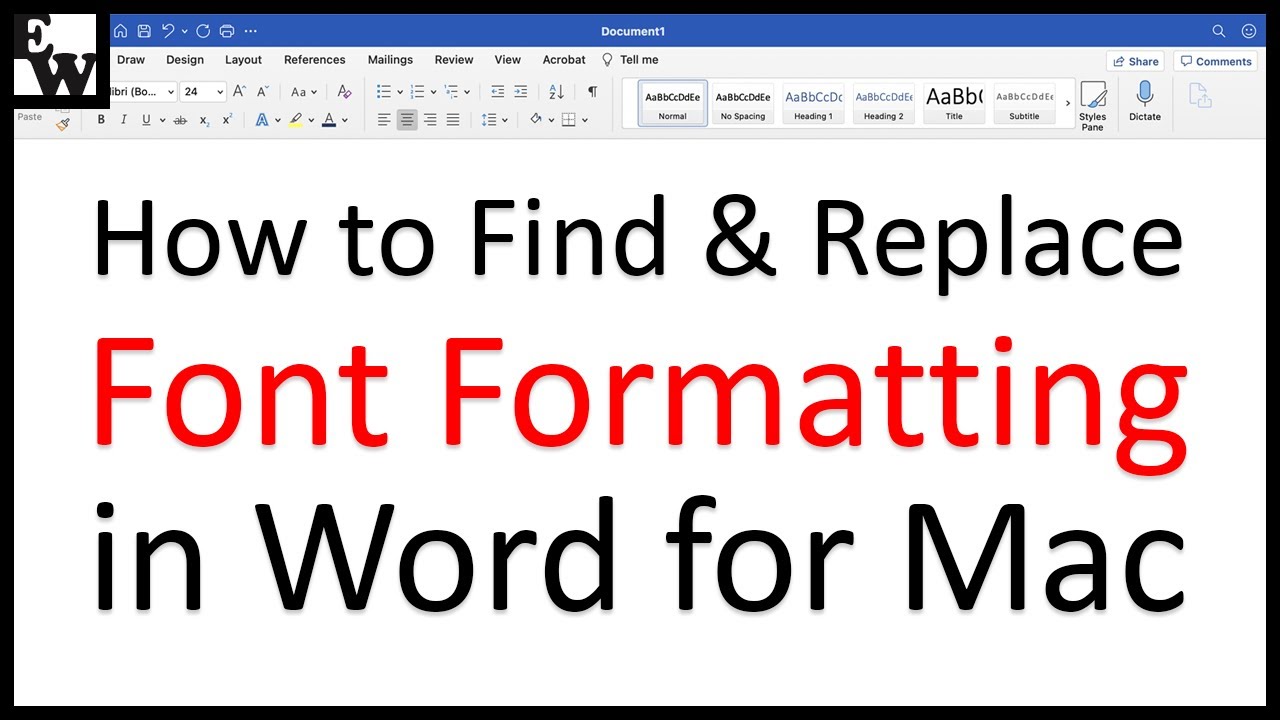Align text to the left

point(384,120)
